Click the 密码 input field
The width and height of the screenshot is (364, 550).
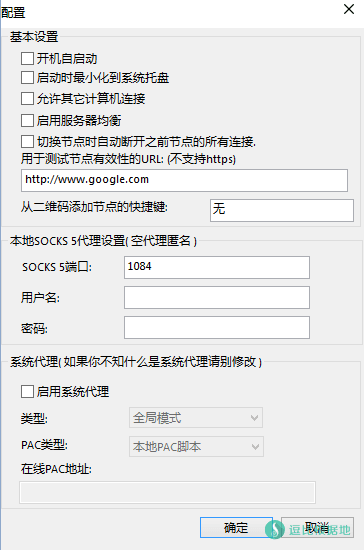tap(217, 328)
